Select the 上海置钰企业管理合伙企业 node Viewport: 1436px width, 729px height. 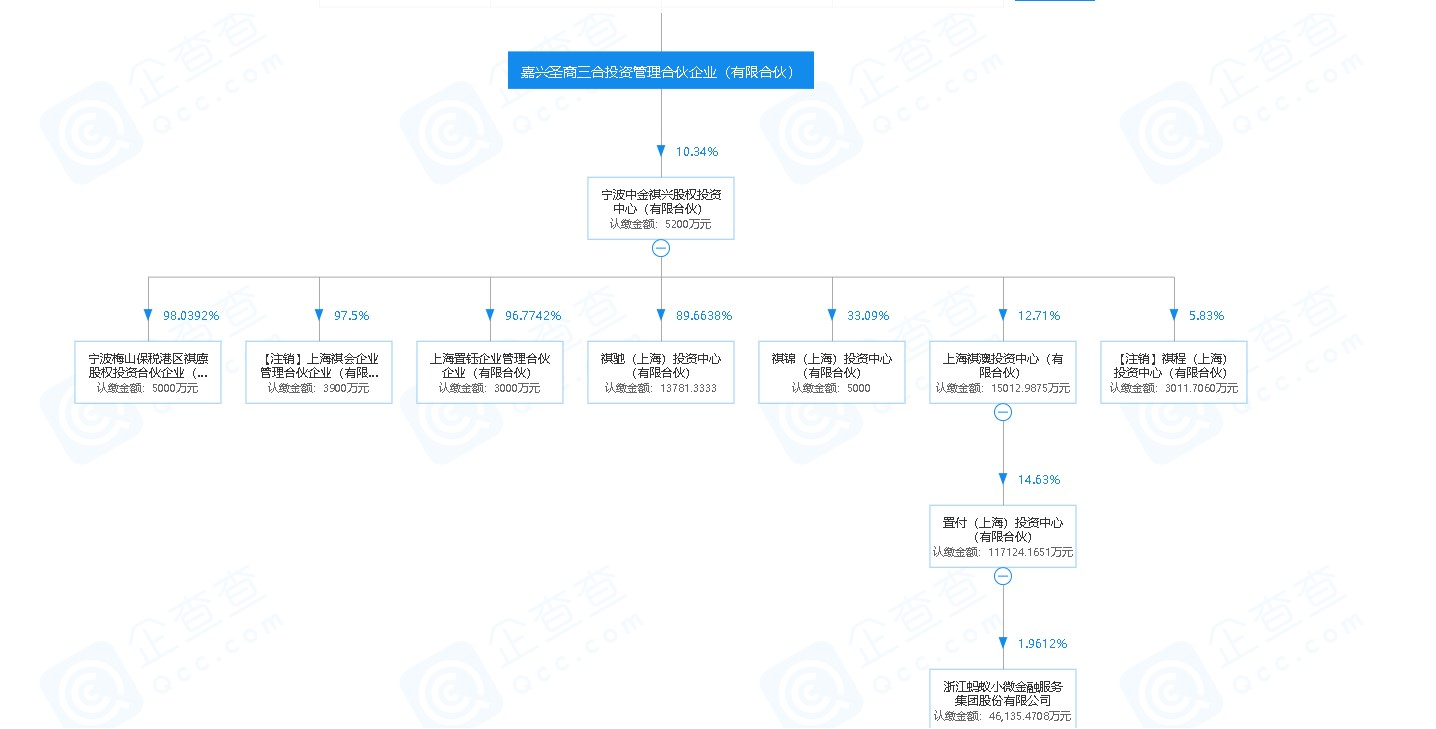490,372
